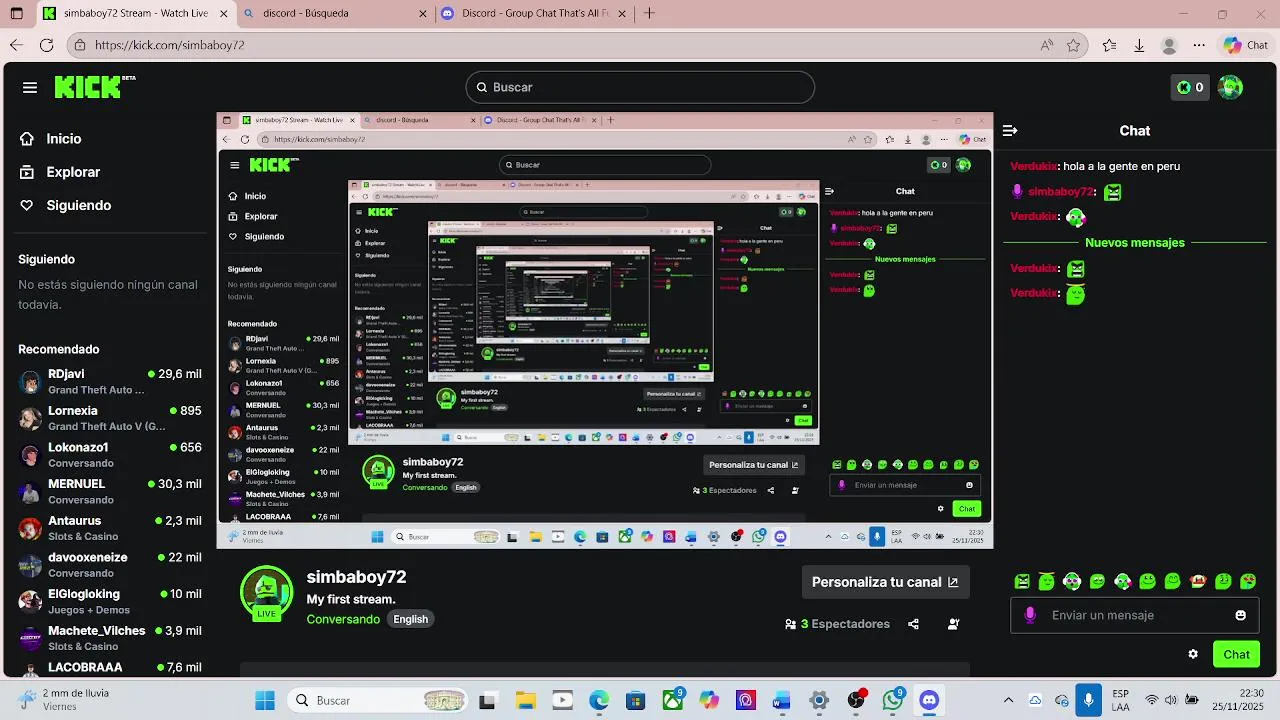The width and height of the screenshot is (1280, 720).
Task: Show hidden system tray icons
Action: (x=1008, y=700)
